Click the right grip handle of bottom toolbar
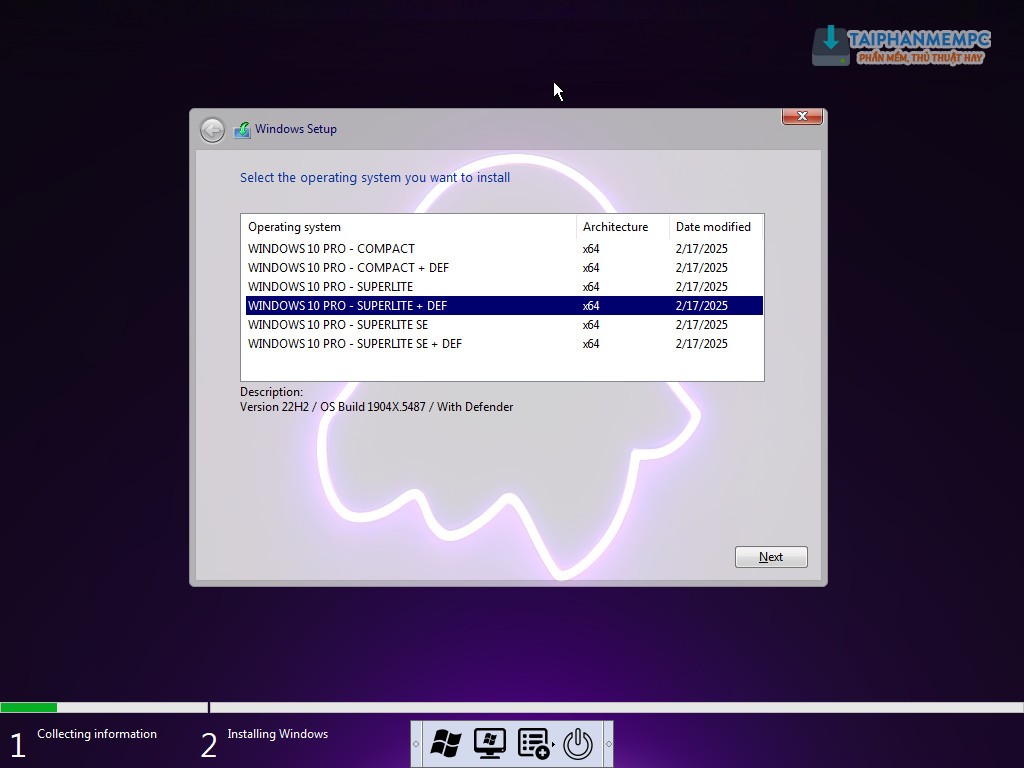Image resolution: width=1024 pixels, height=768 pixels. pos(608,744)
